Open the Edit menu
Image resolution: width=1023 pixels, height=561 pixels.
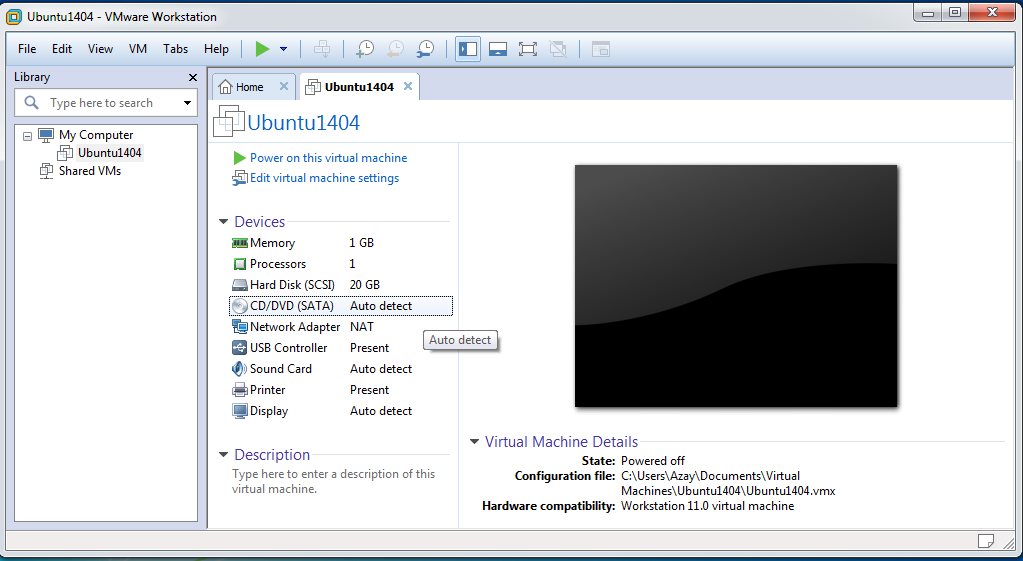click(62, 49)
